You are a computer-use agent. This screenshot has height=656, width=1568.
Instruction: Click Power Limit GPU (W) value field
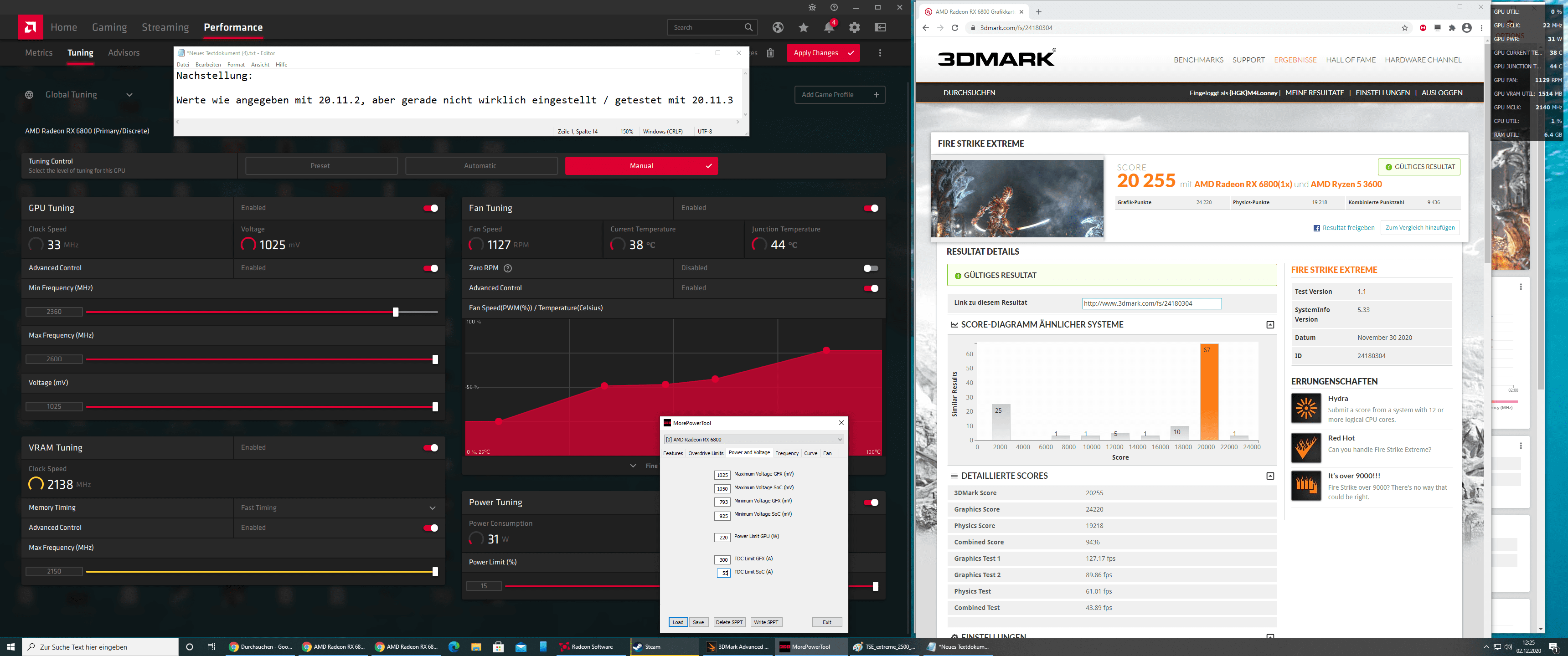point(722,538)
